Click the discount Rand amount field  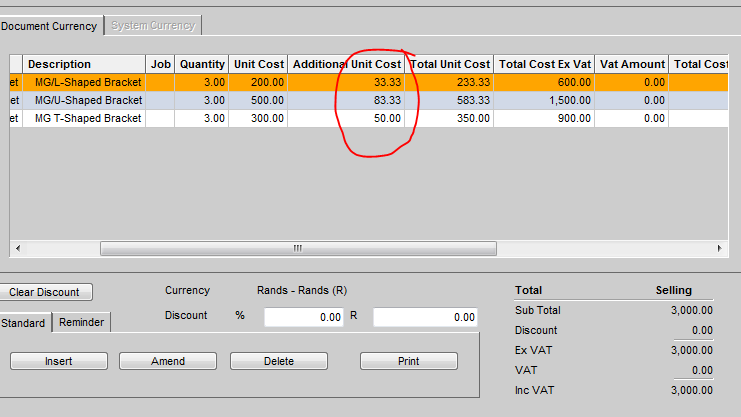[x=426, y=317]
